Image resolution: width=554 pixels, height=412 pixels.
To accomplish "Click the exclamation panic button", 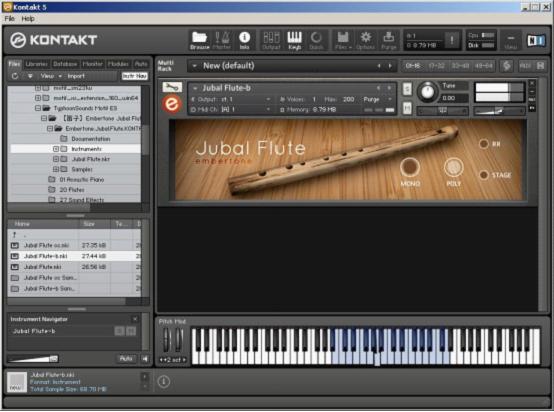I will (452, 40).
